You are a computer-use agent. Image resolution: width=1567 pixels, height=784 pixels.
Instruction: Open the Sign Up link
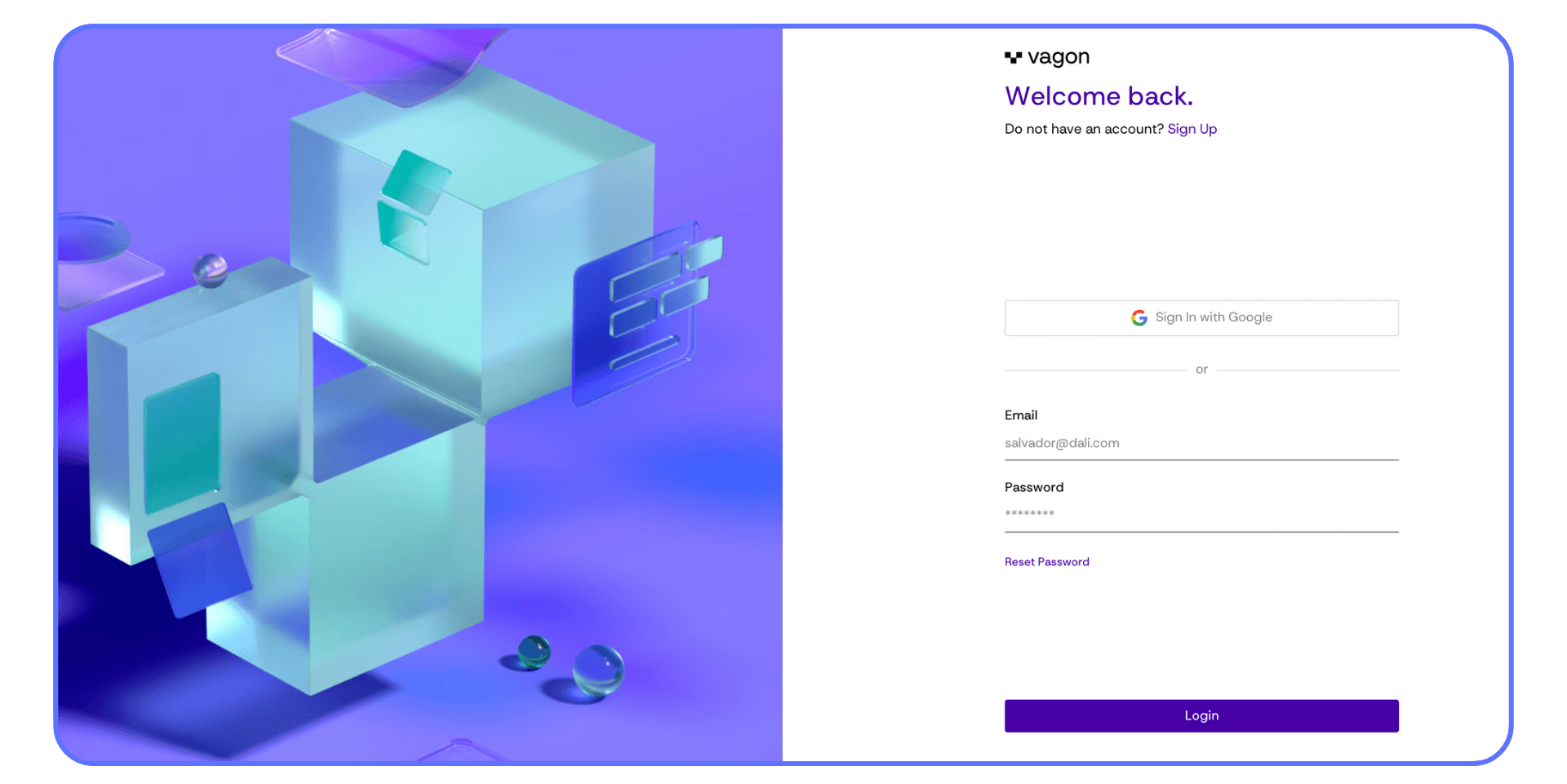tap(1192, 129)
